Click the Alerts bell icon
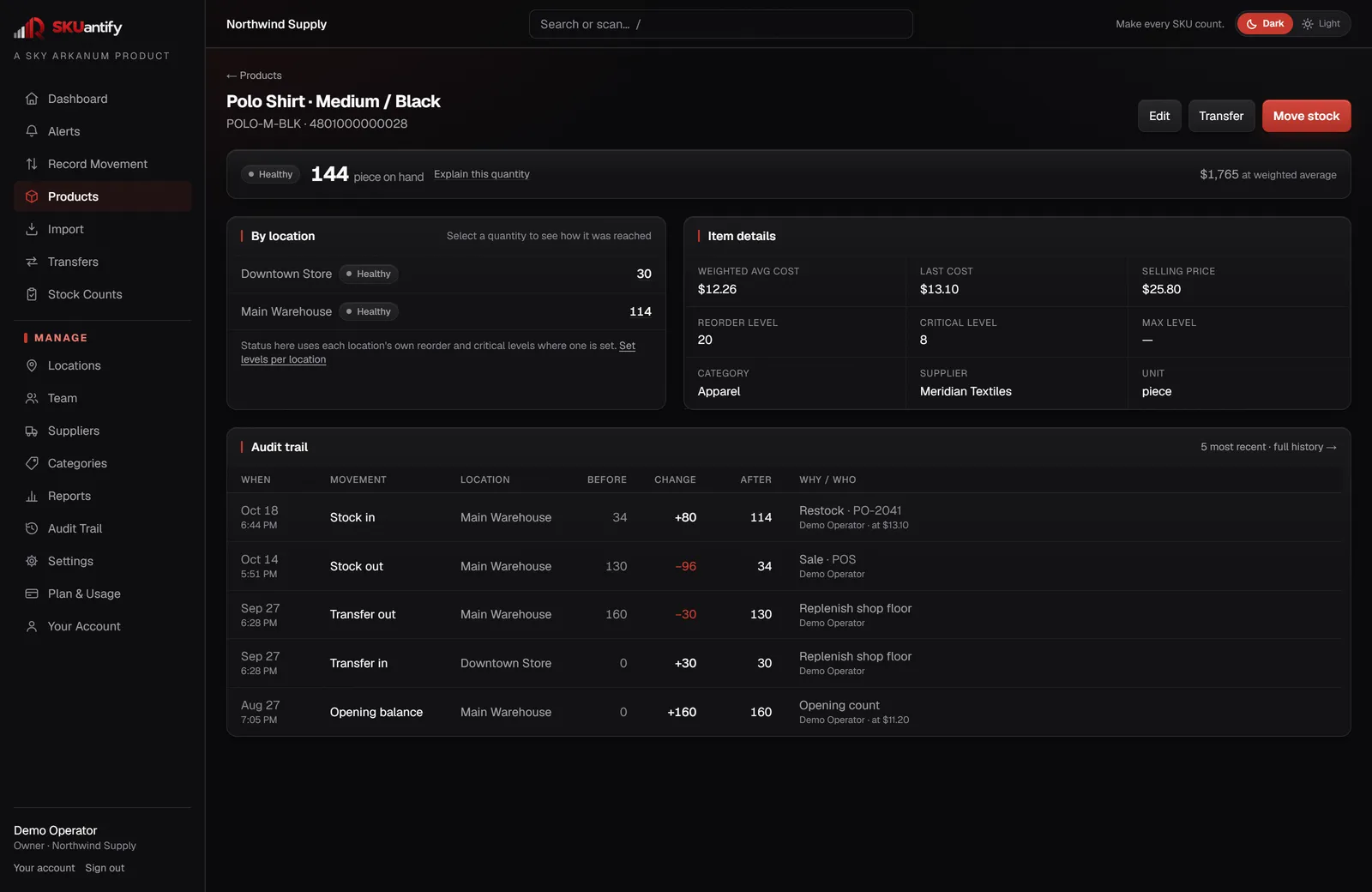The width and height of the screenshot is (1372, 892). click(x=32, y=131)
